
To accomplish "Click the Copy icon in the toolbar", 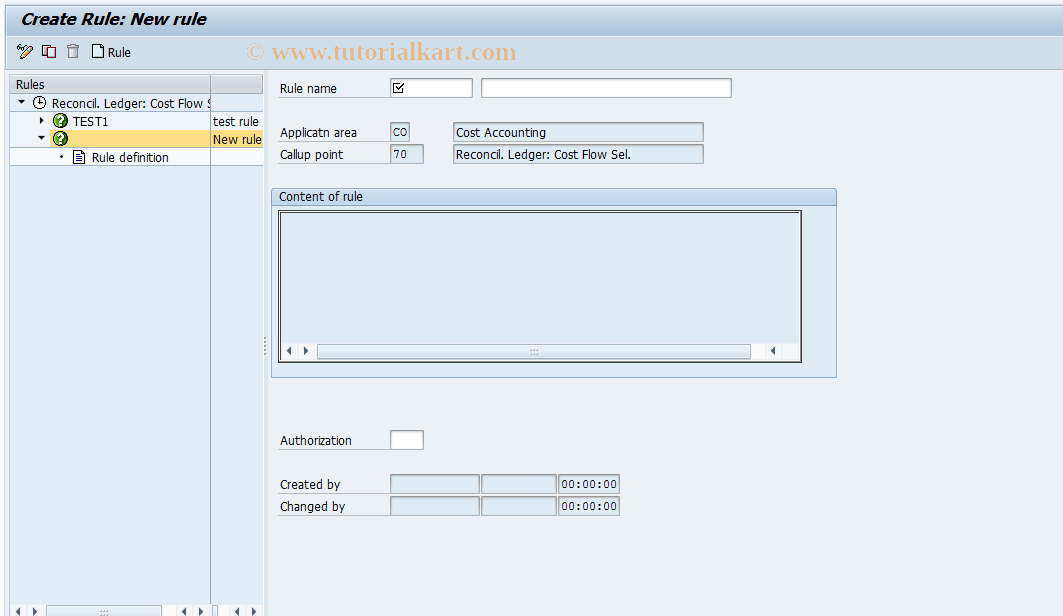I will pos(48,51).
